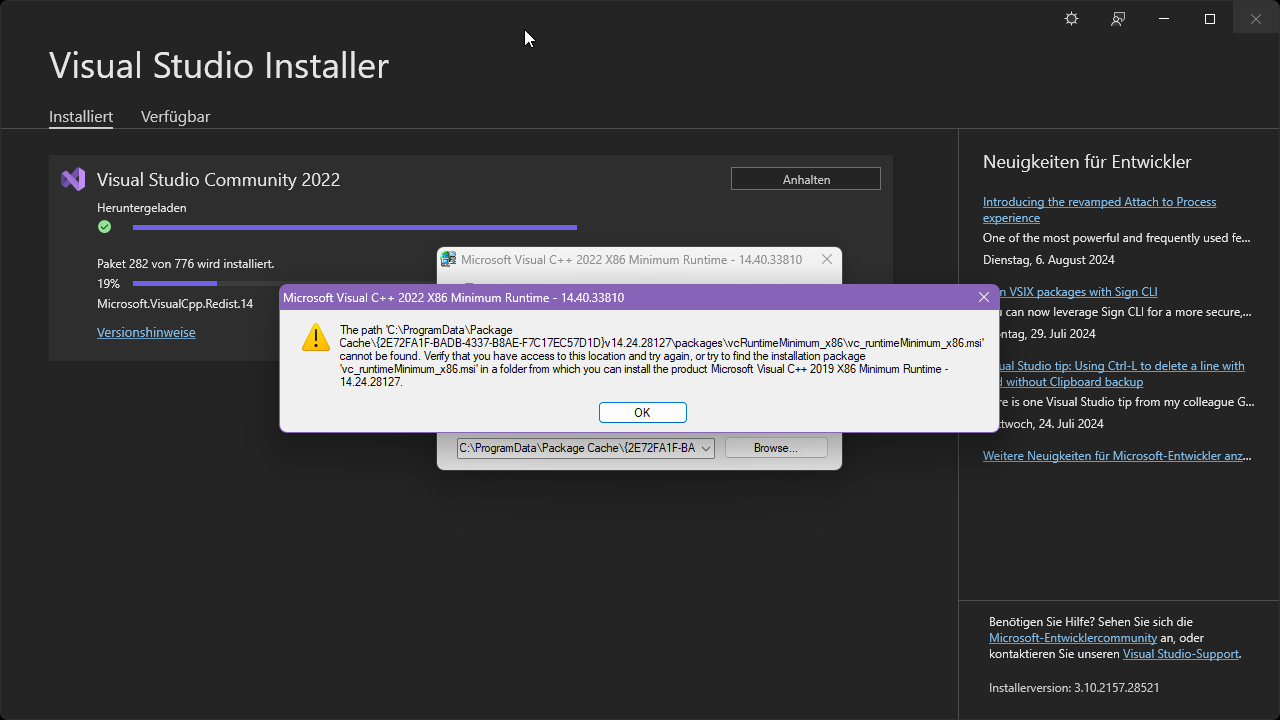Open installer settings gear icon
The width and height of the screenshot is (1280, 720).
[x=1071, y=19]
